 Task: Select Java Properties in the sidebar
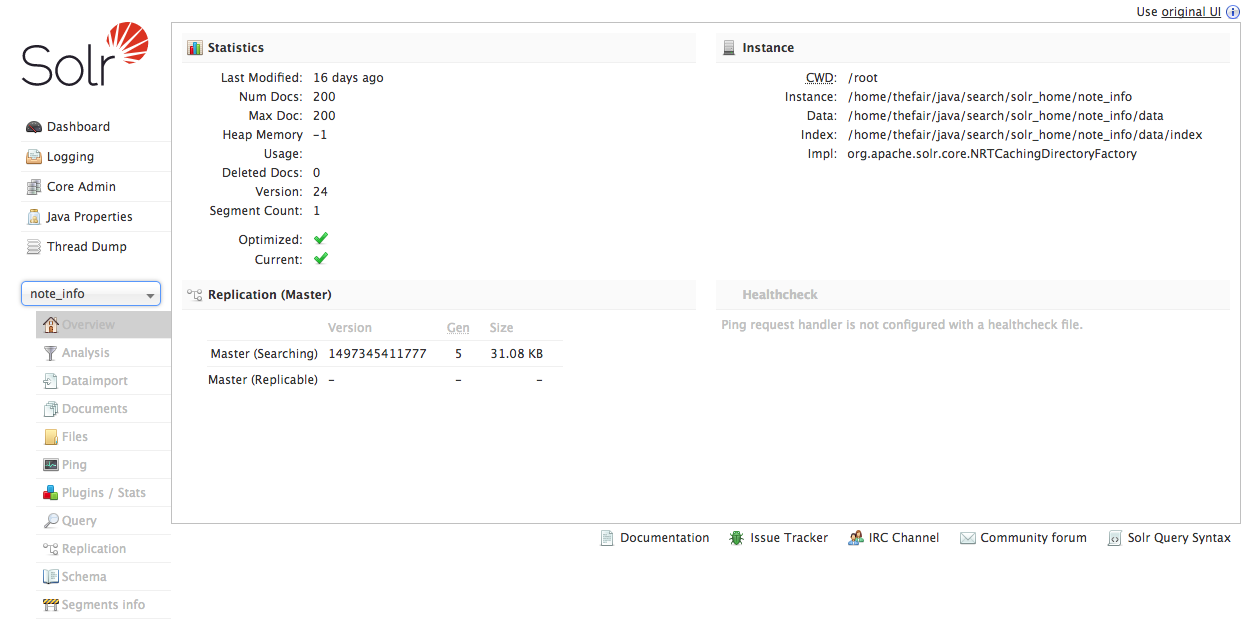(96, 217)
